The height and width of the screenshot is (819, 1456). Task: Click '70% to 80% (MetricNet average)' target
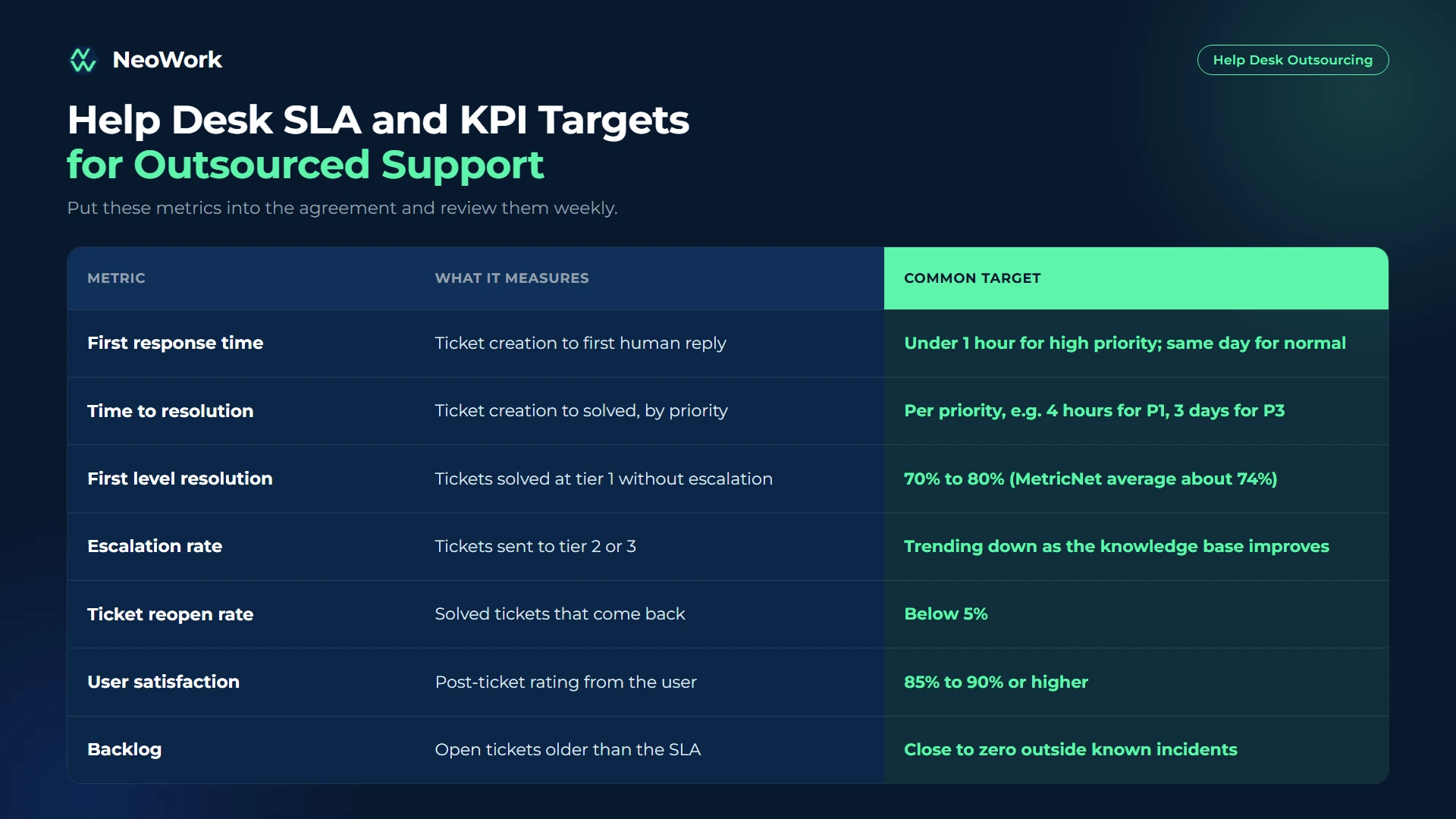coord(1090,479)
